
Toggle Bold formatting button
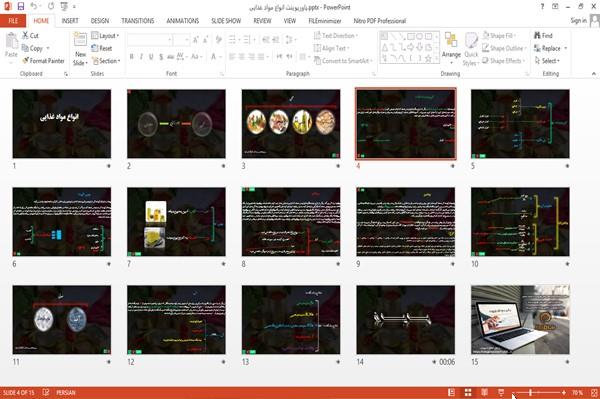(132, 57)
